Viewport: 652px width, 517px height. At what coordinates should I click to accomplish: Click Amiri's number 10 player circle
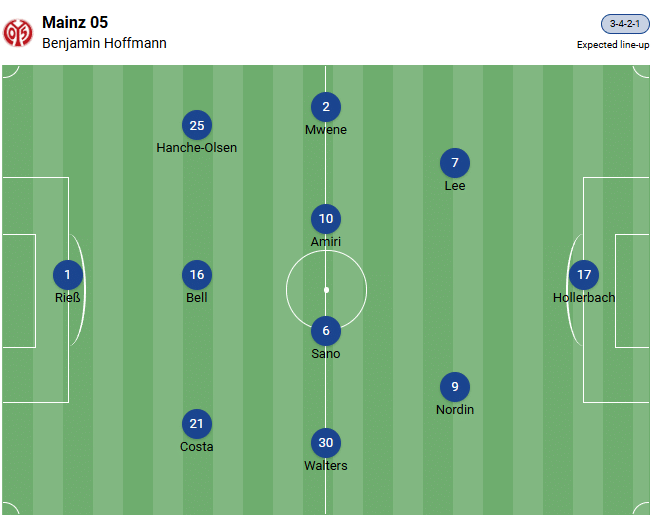(x=326, y=219)
